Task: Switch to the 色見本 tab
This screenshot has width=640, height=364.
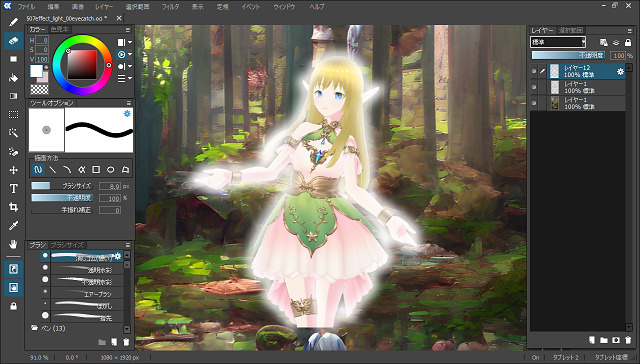Action: pyautogui.click(x=60, y=29)
